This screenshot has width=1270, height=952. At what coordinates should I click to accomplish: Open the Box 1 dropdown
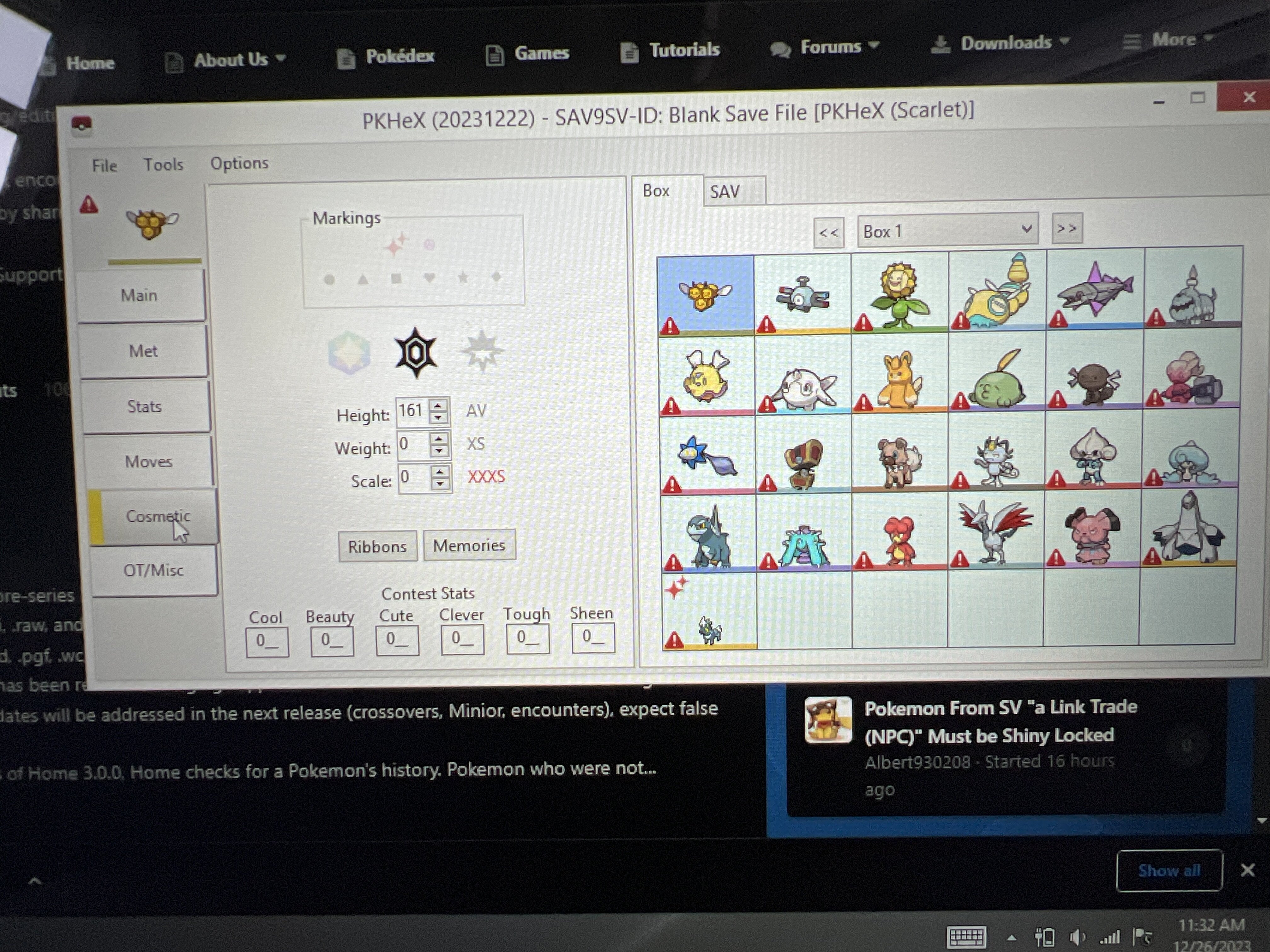point(947,231)
